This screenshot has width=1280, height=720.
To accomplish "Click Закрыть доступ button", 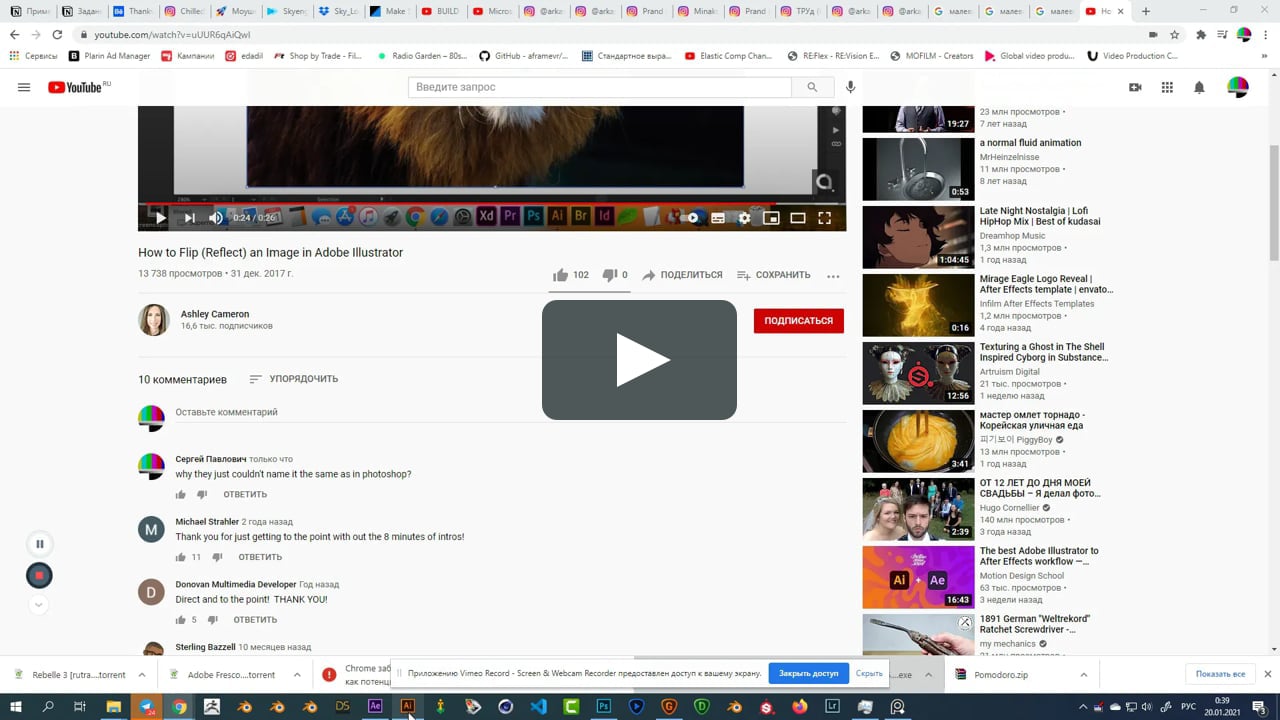I will tap(808, 673).
